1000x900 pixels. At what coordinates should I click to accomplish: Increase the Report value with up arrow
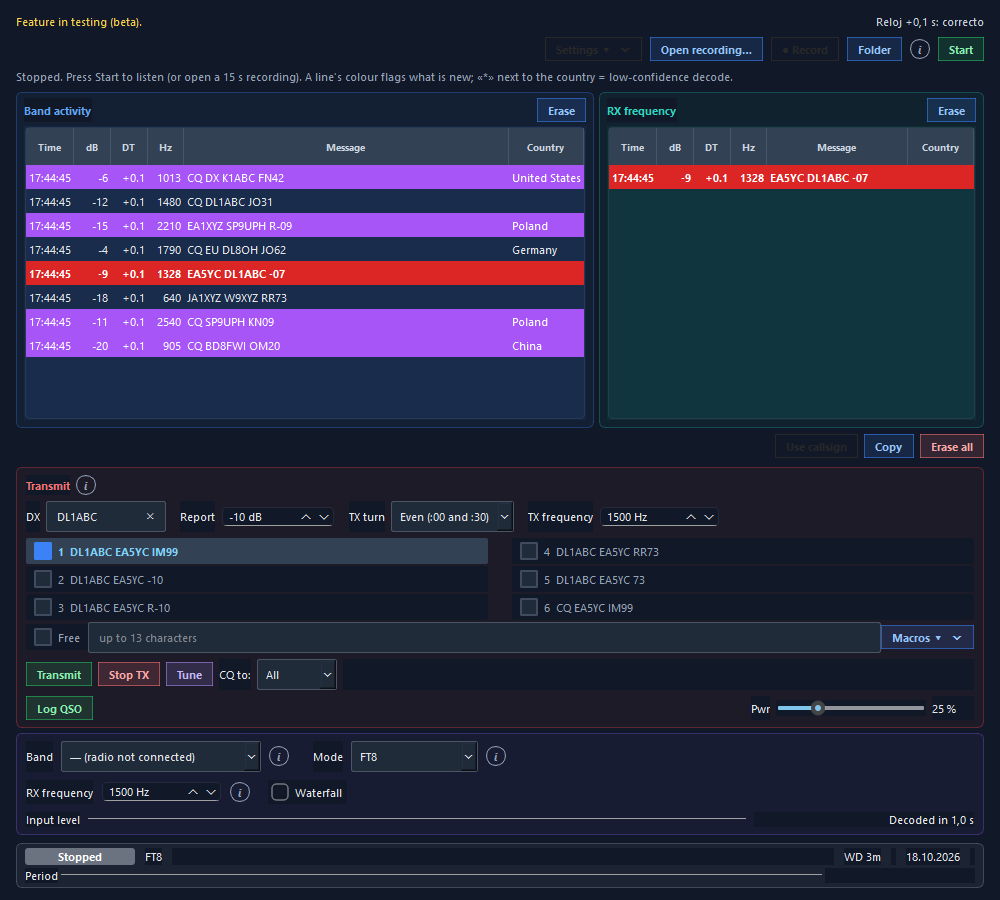(x=306, y=517)
